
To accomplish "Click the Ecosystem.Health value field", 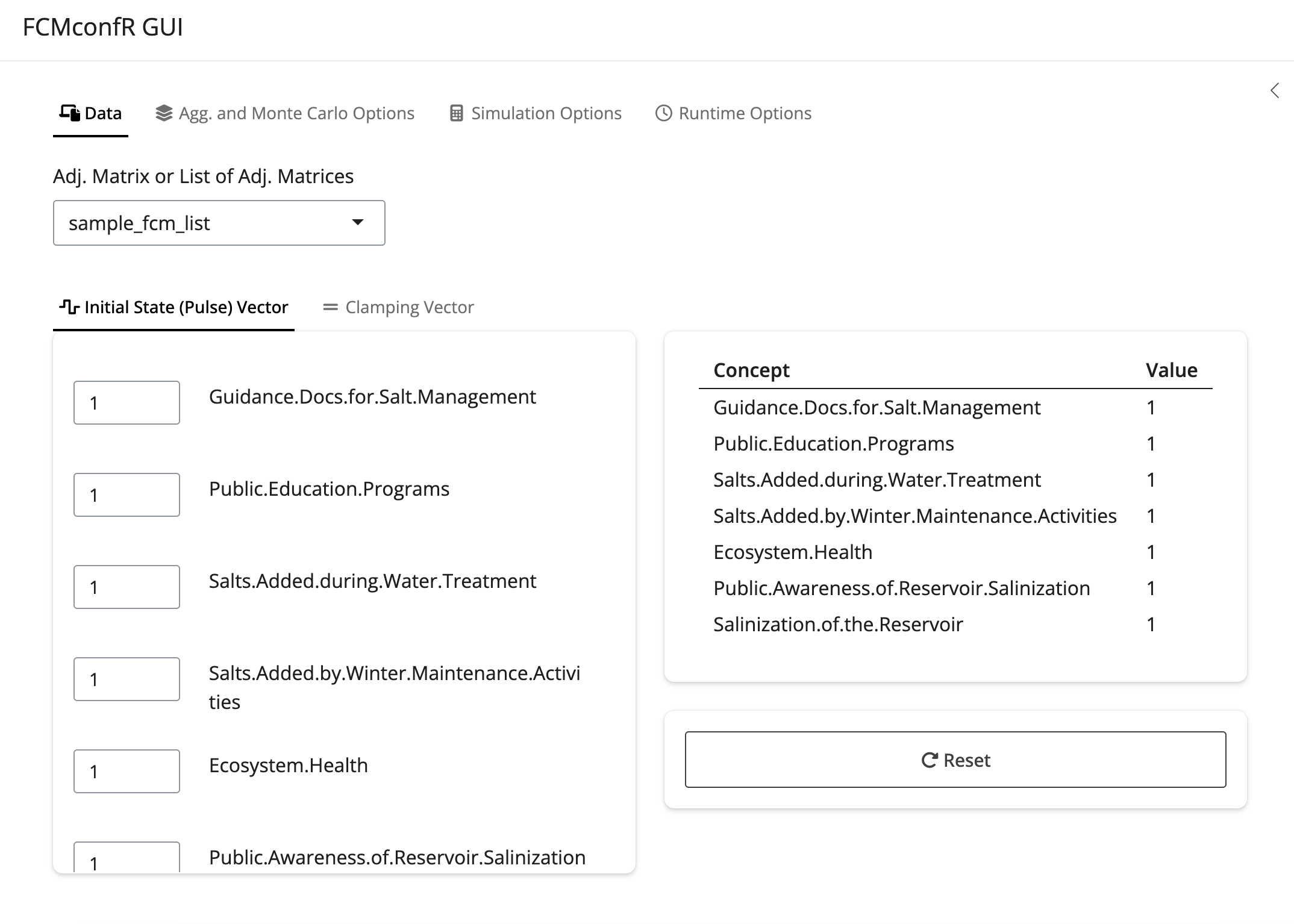I will [127, 771].
